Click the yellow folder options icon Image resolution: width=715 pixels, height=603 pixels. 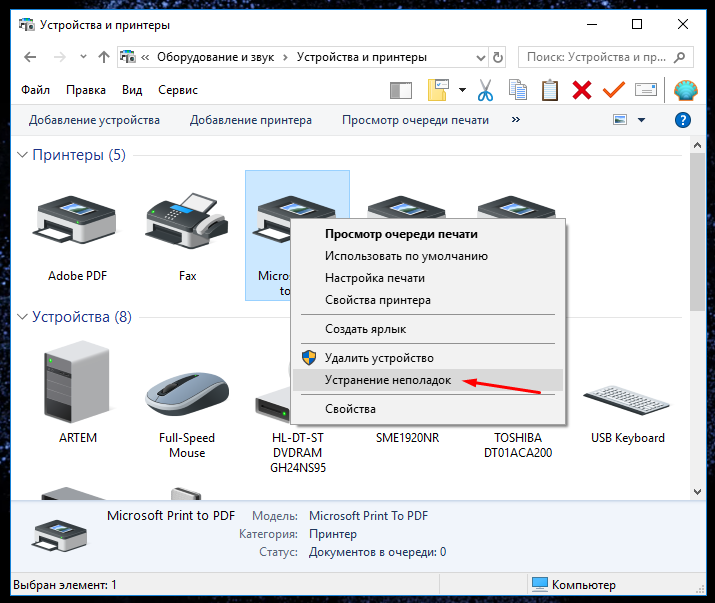438,90
